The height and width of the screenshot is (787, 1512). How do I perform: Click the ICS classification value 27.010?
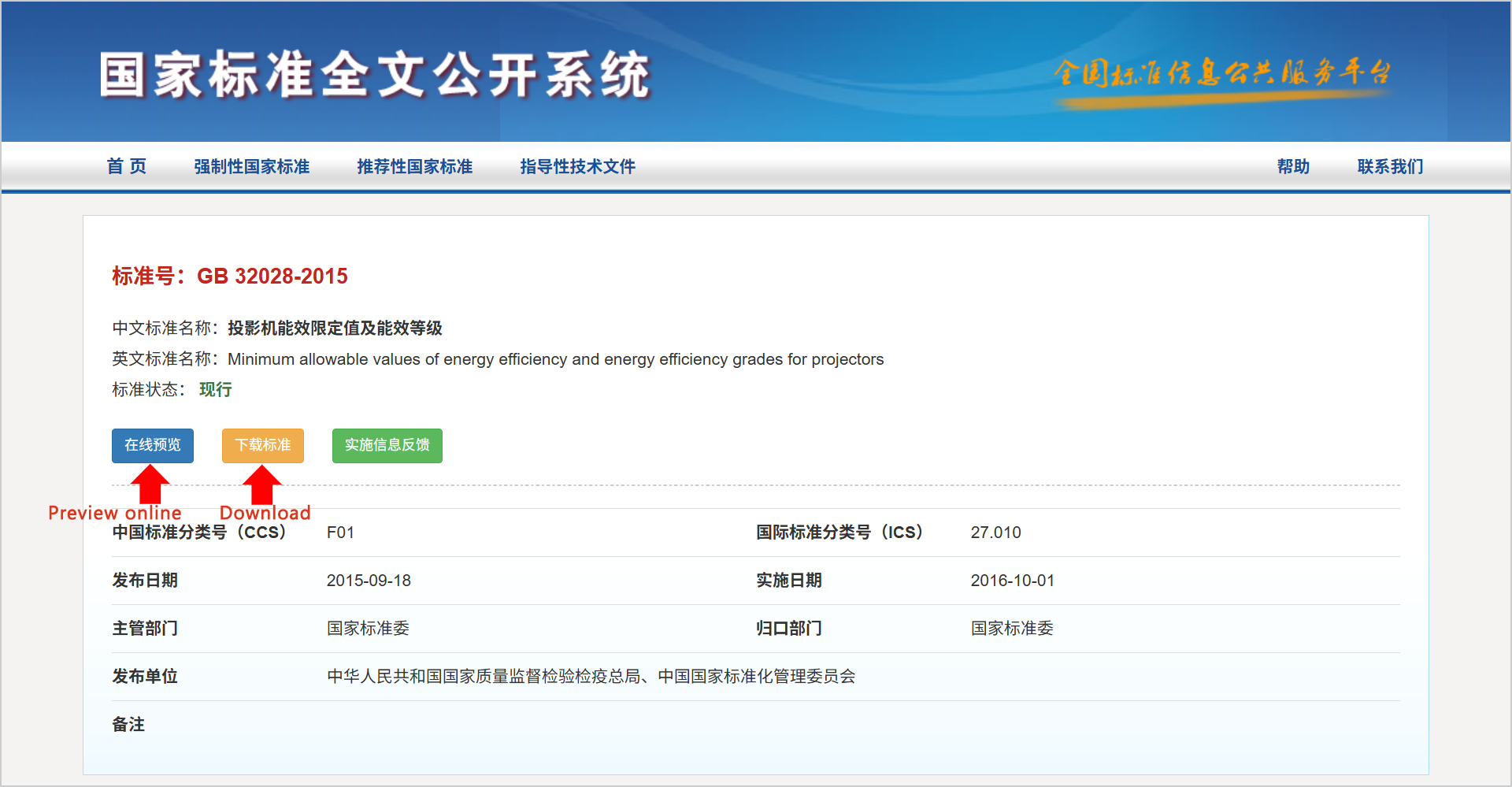point(995,533)
